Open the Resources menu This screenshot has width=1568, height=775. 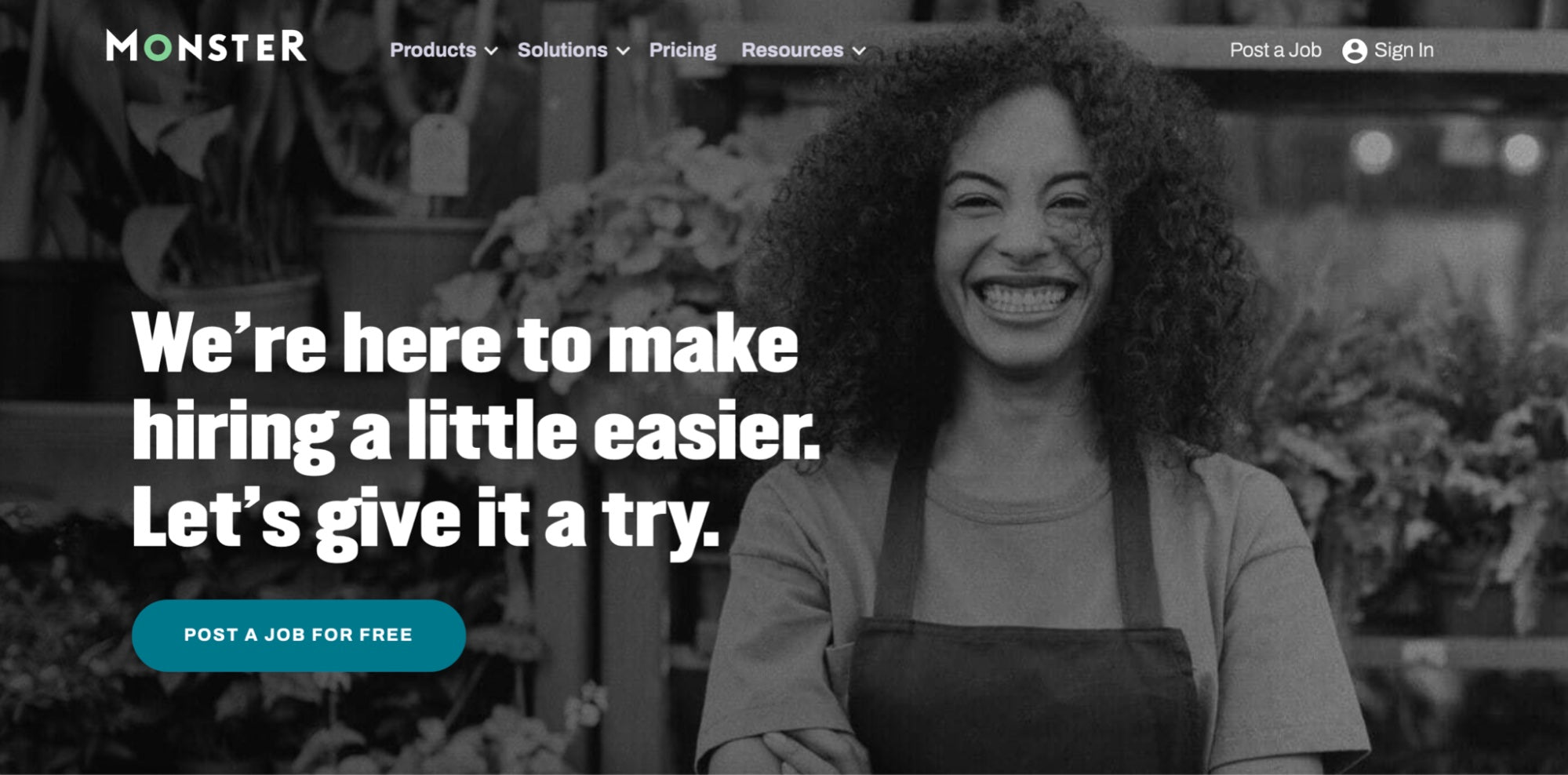point(792,50)
